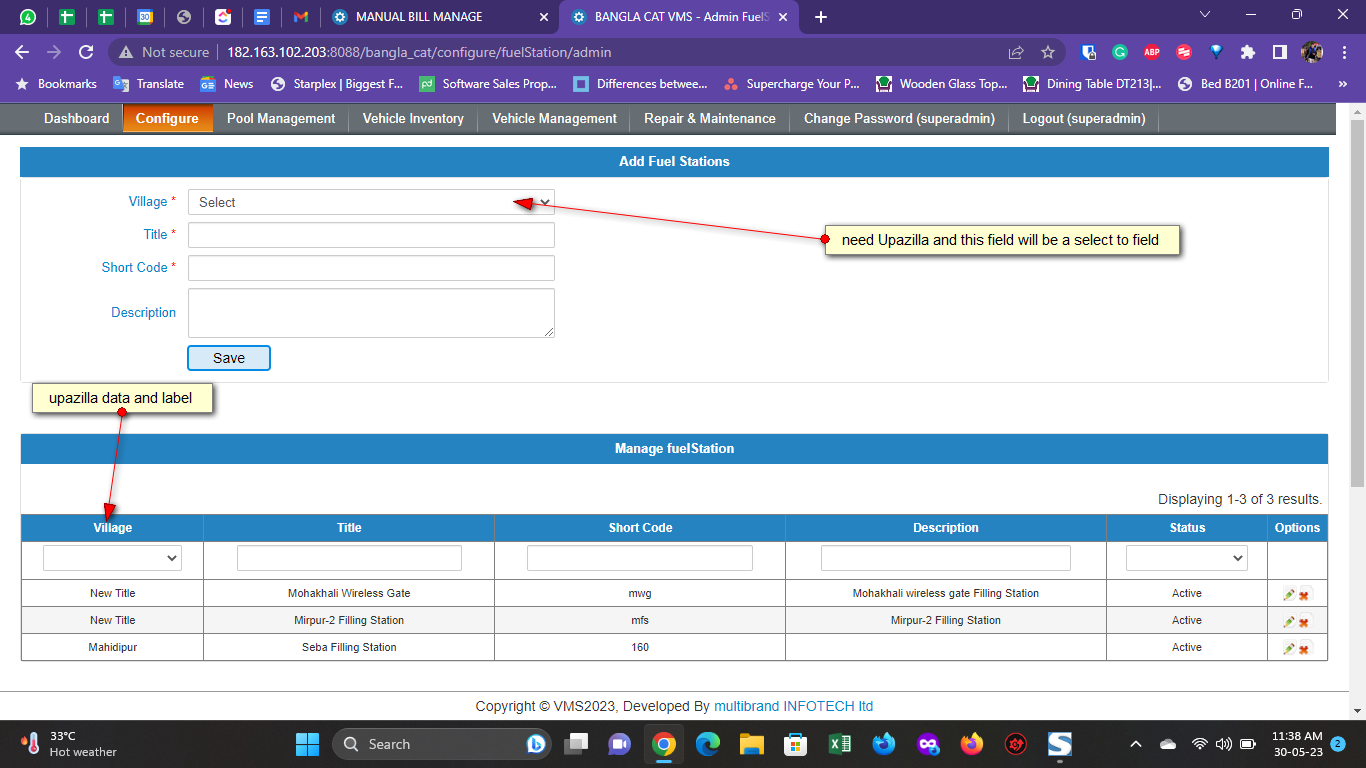1366x768 pixels.
Task: Open the Extensions puzzle menu
Action: tap(1248, 52)
